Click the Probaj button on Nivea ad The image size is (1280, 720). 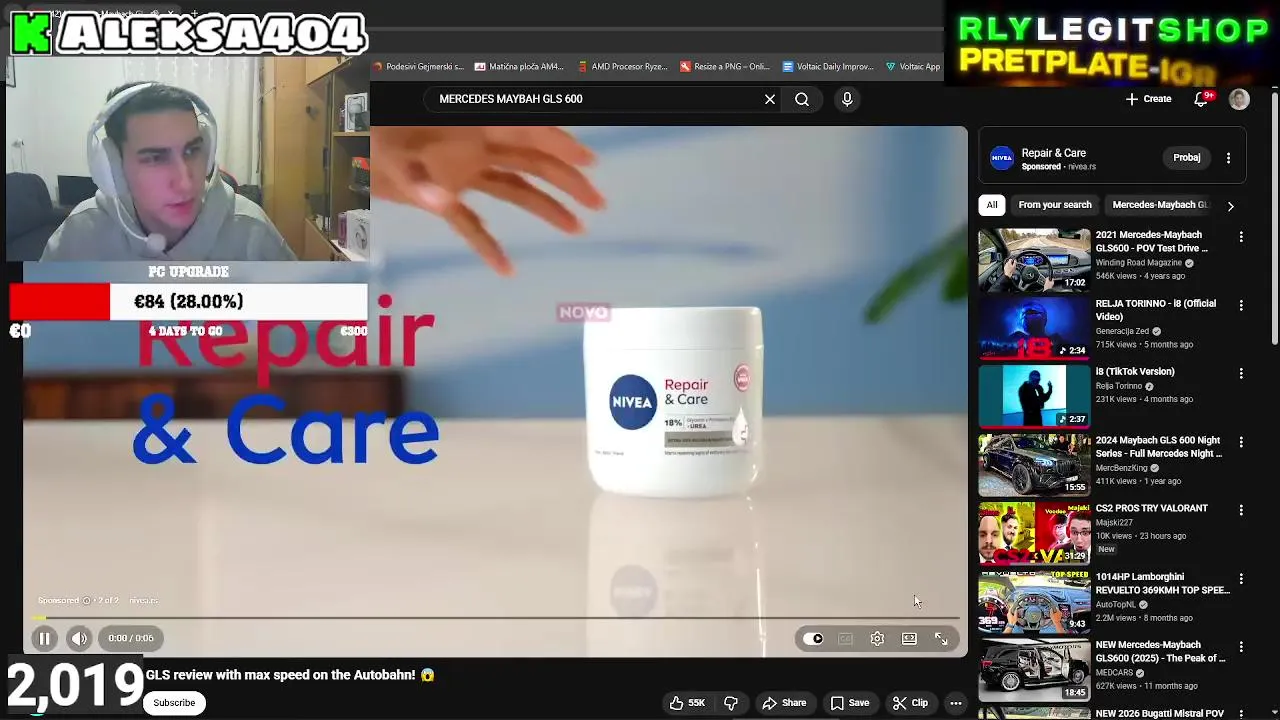pos(1187,157)
